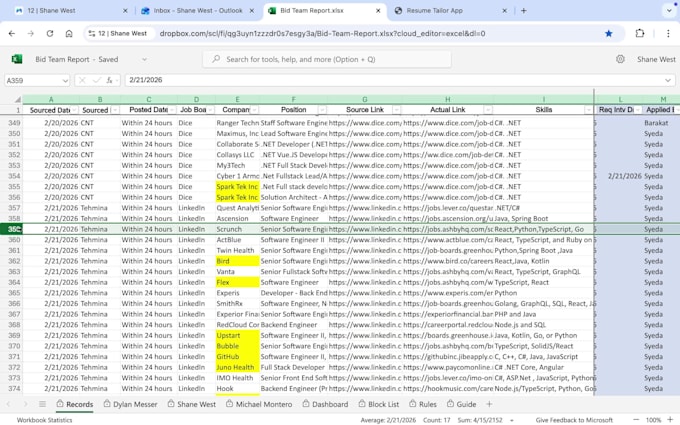The image size is (680, 425).
Task: Open the Chrome three-dot menu
Action: point(668,33)
